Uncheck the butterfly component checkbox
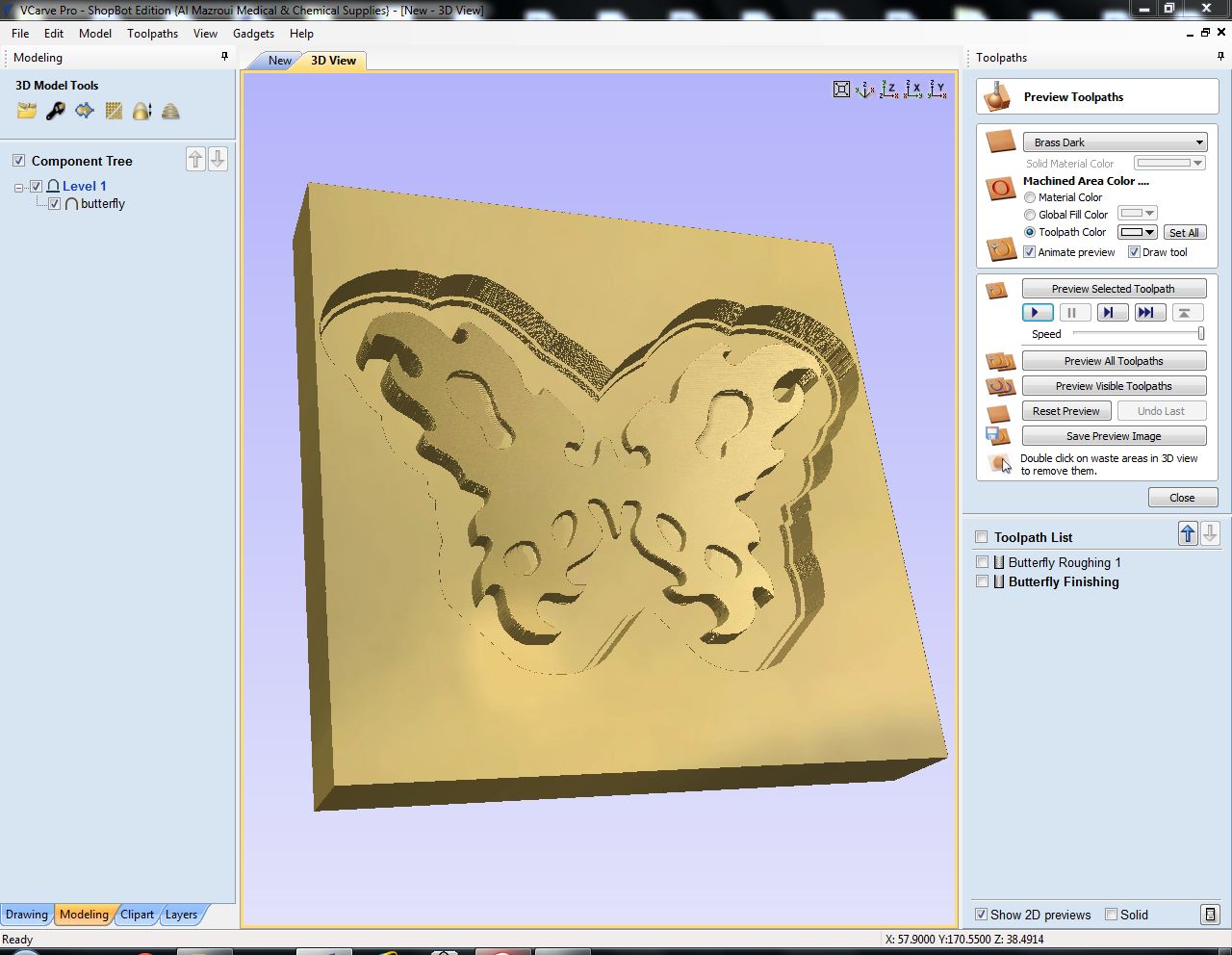The image size is (1232, 955). click(x=54, y=203)
